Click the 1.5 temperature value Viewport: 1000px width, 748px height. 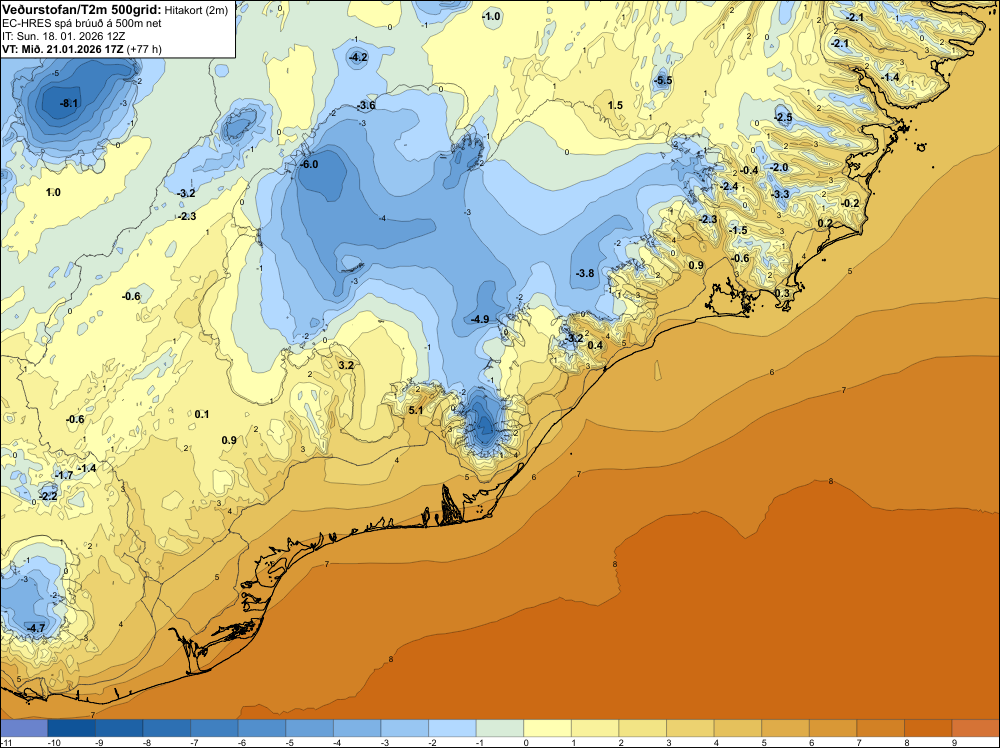tap(615, 105)
